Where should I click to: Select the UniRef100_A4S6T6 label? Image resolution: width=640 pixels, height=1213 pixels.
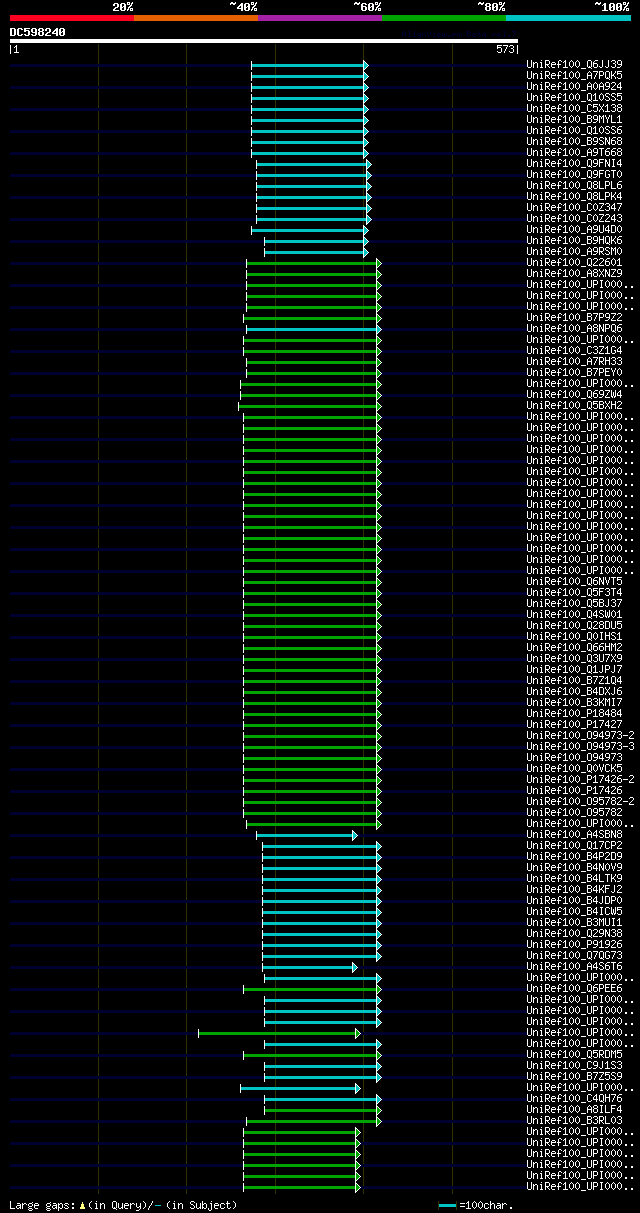pyautogui.click(x=574, y=966)
